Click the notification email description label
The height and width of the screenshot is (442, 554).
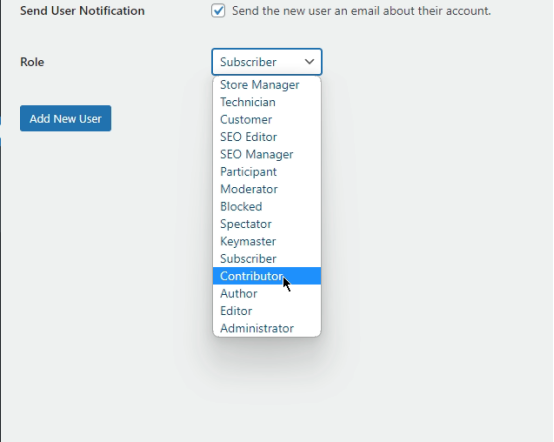click(x=361, y=11)
